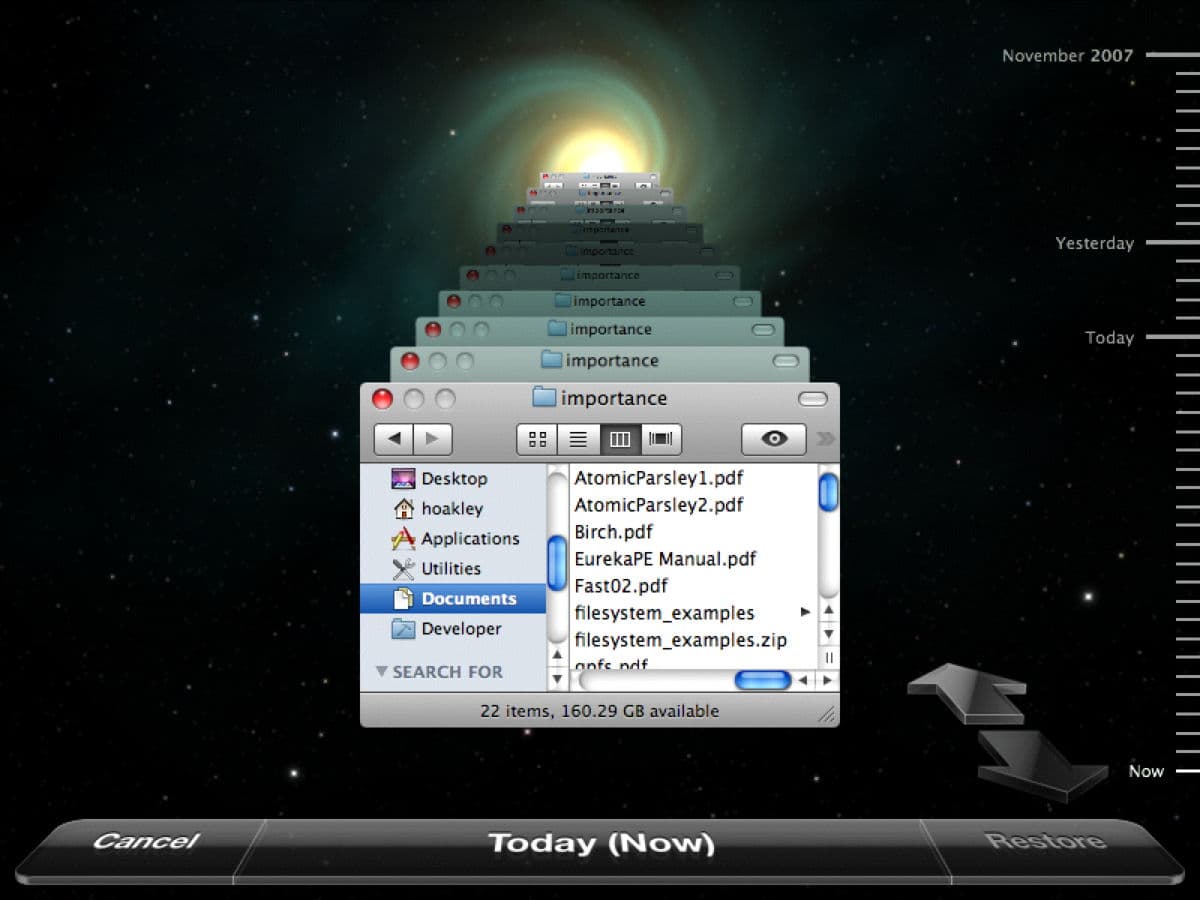Select column view mode
This screenshot has width=1200, height=900.
[x=619, y=438]
